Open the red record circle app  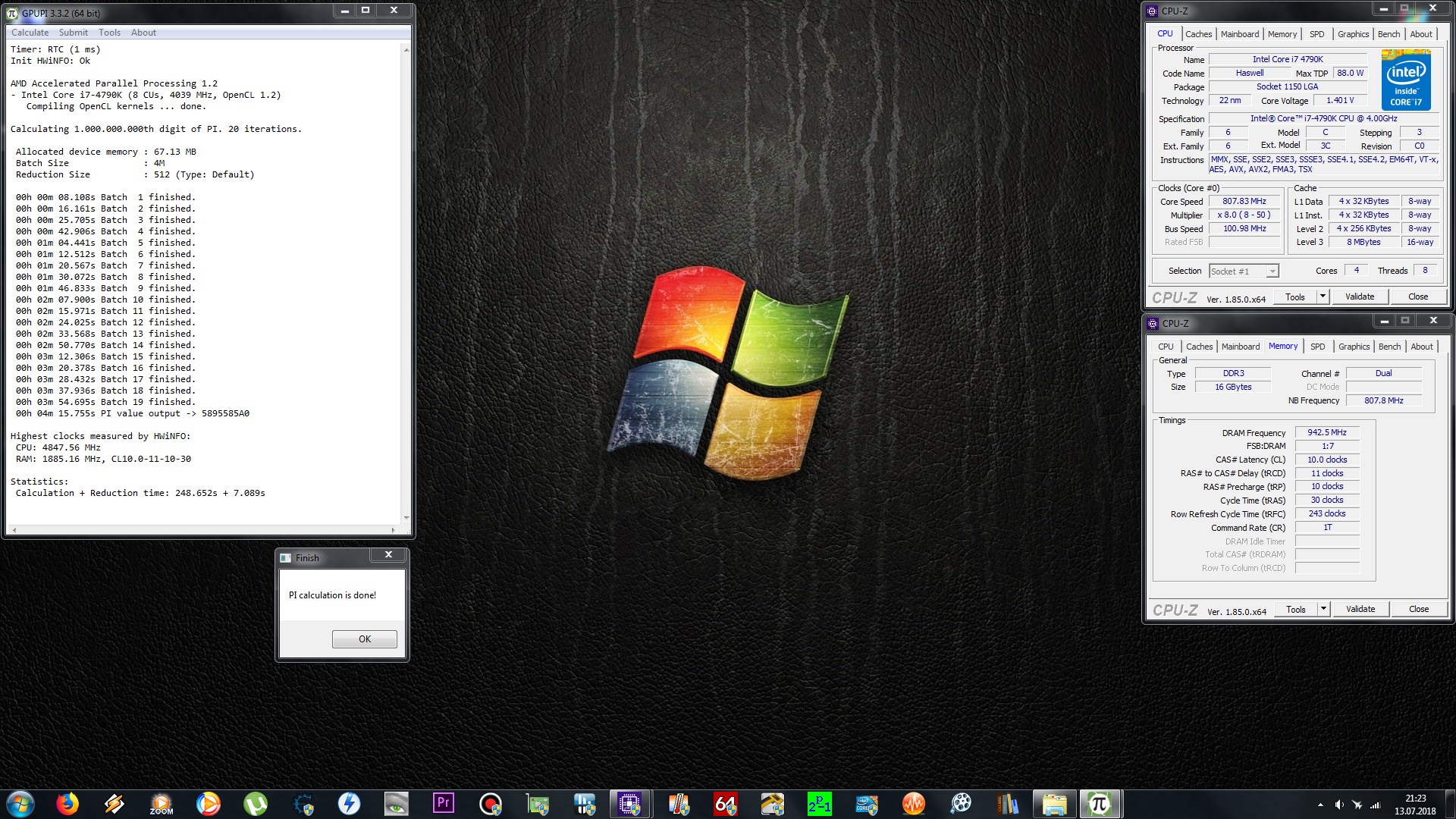pyautogui.click(x=491, y=804)
